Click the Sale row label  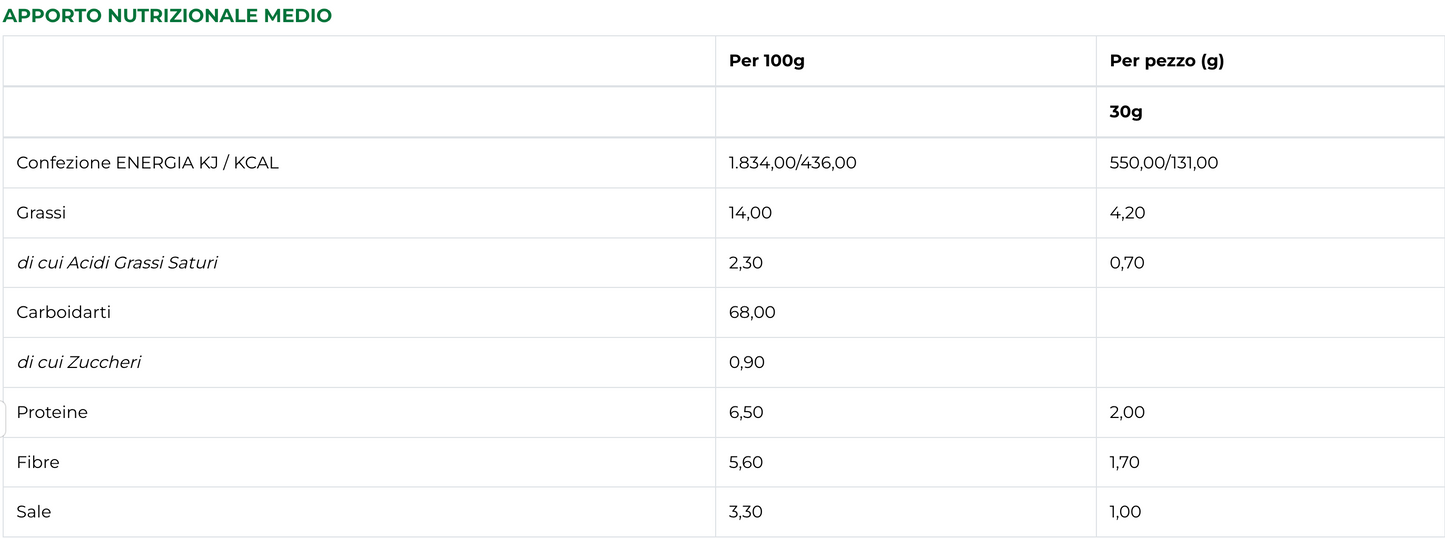tap(34, 512)
